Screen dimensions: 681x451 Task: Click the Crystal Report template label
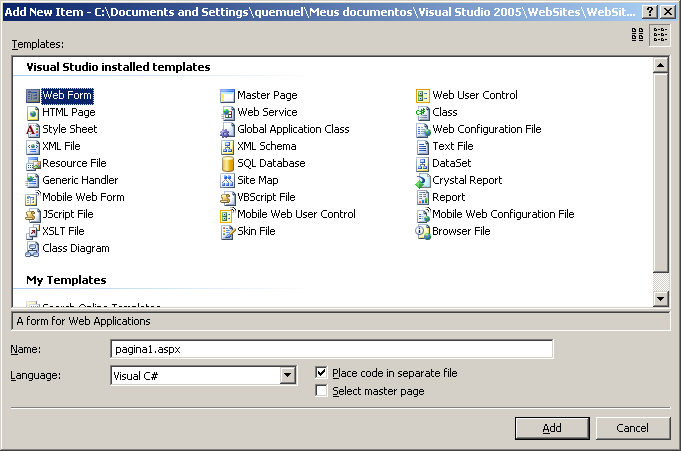pos(467,180)
